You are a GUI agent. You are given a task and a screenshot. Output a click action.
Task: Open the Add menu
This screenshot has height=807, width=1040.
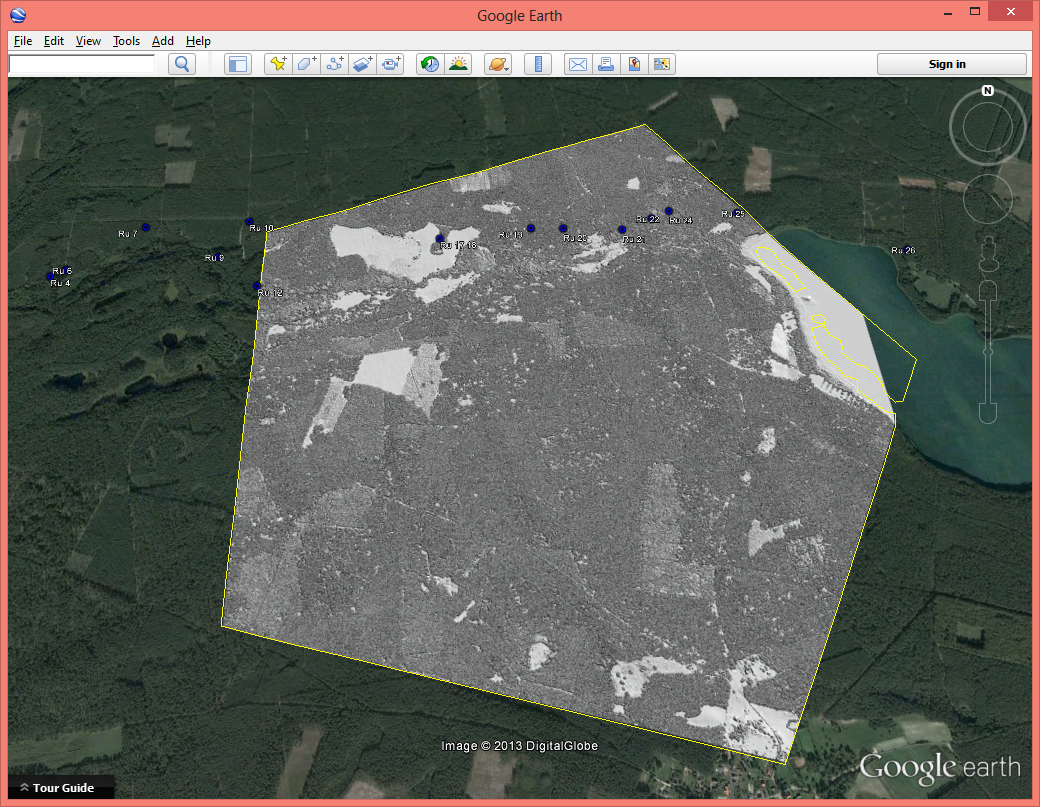point(162,41)
